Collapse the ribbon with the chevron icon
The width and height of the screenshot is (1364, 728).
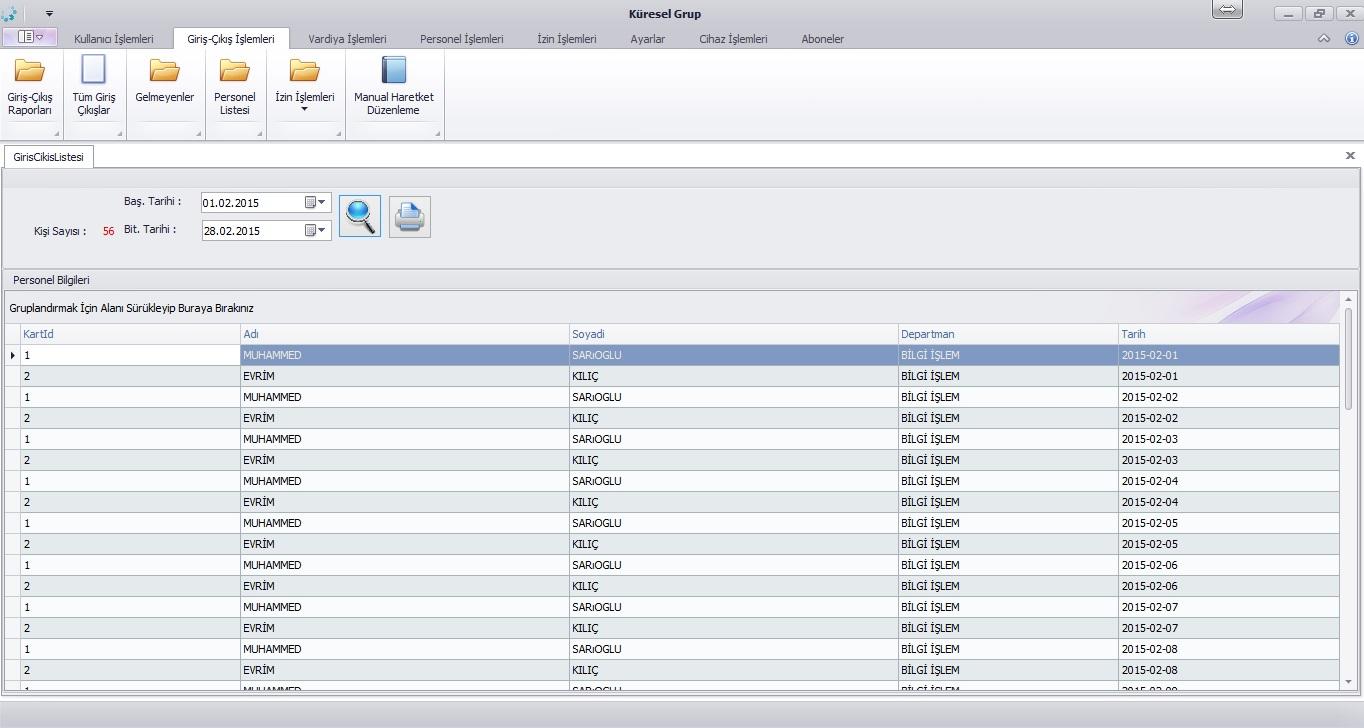coord(1324,39)
